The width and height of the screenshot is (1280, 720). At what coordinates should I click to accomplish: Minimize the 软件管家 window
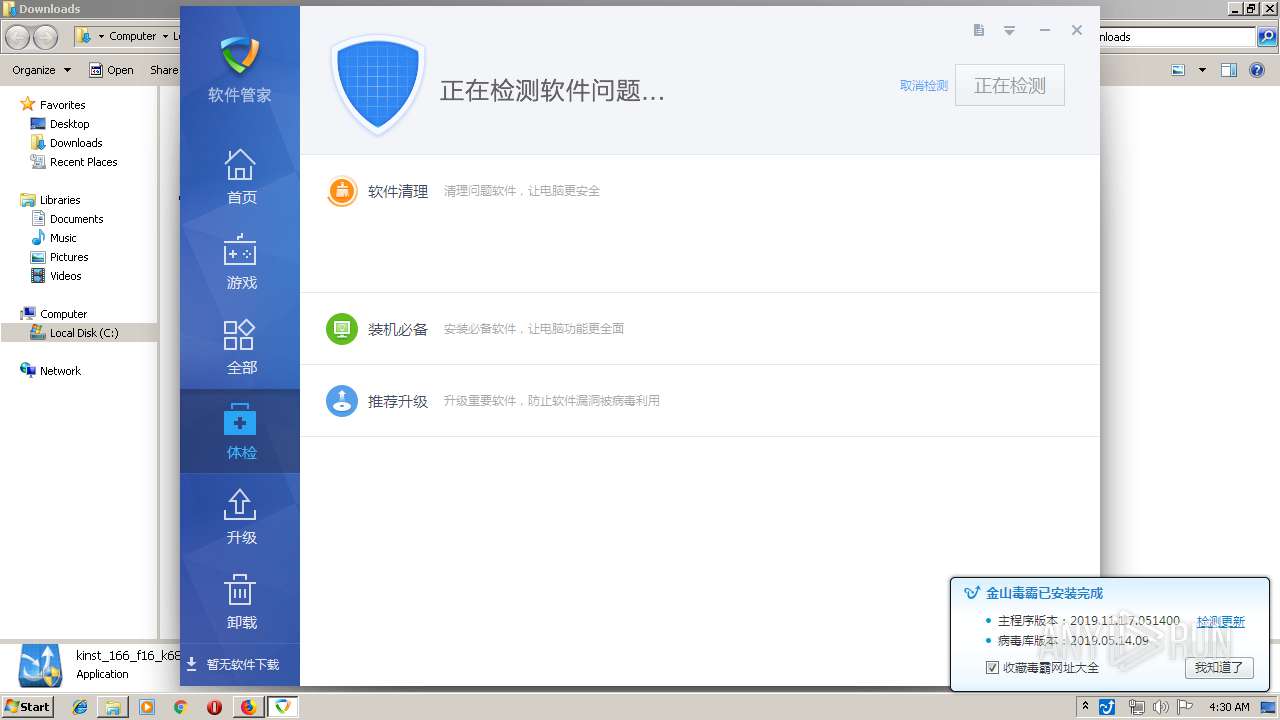(1044, 31)
